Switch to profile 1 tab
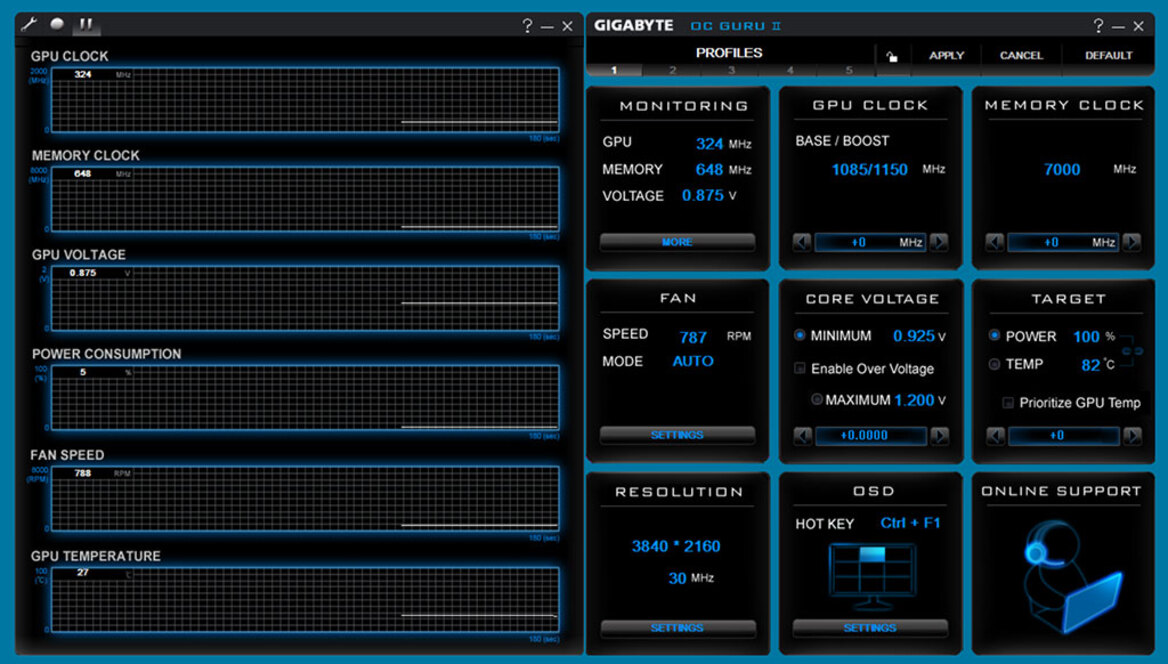 point(614,70)
